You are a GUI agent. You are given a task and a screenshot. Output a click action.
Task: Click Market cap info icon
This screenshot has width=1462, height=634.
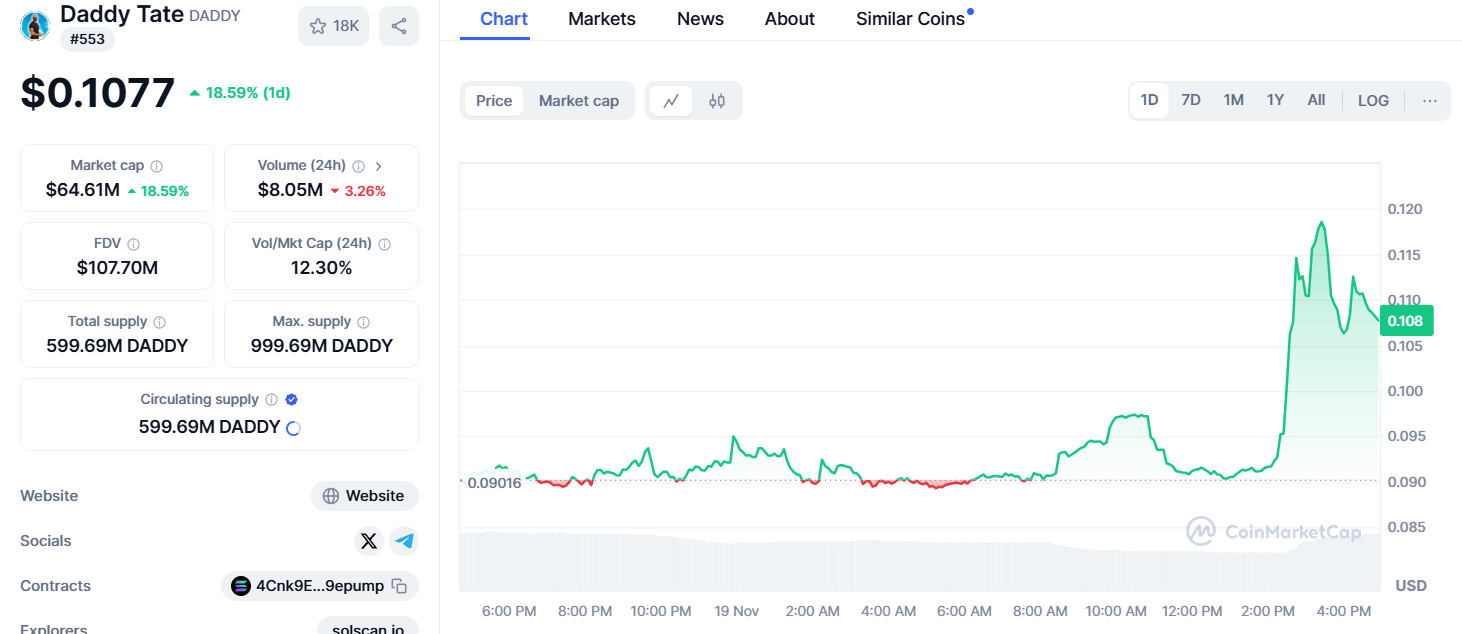click(x=157, y=166)
